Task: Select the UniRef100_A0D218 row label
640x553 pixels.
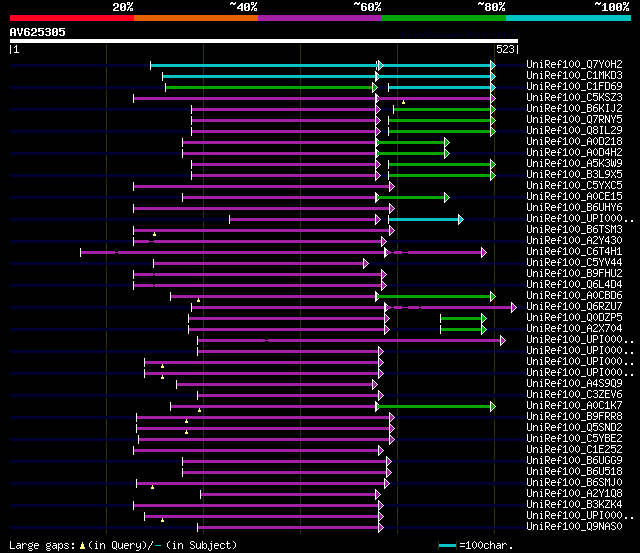Action: point(574,142)
